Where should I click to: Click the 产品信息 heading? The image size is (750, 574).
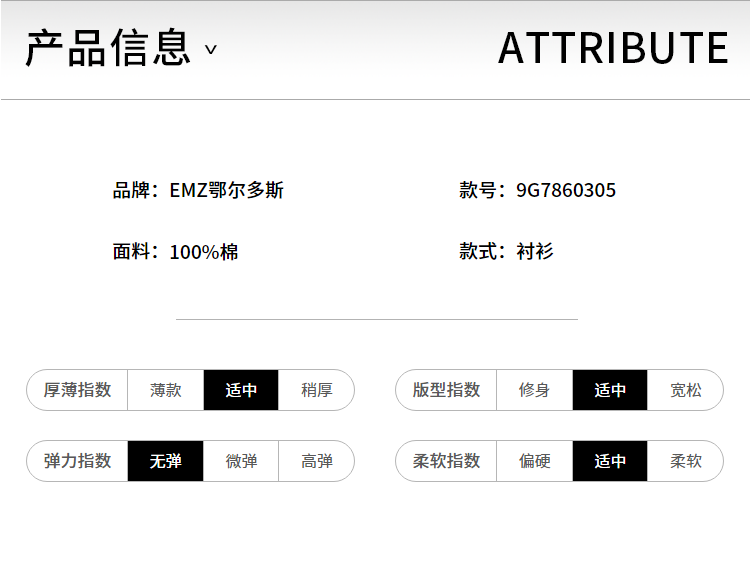(109, 47)
